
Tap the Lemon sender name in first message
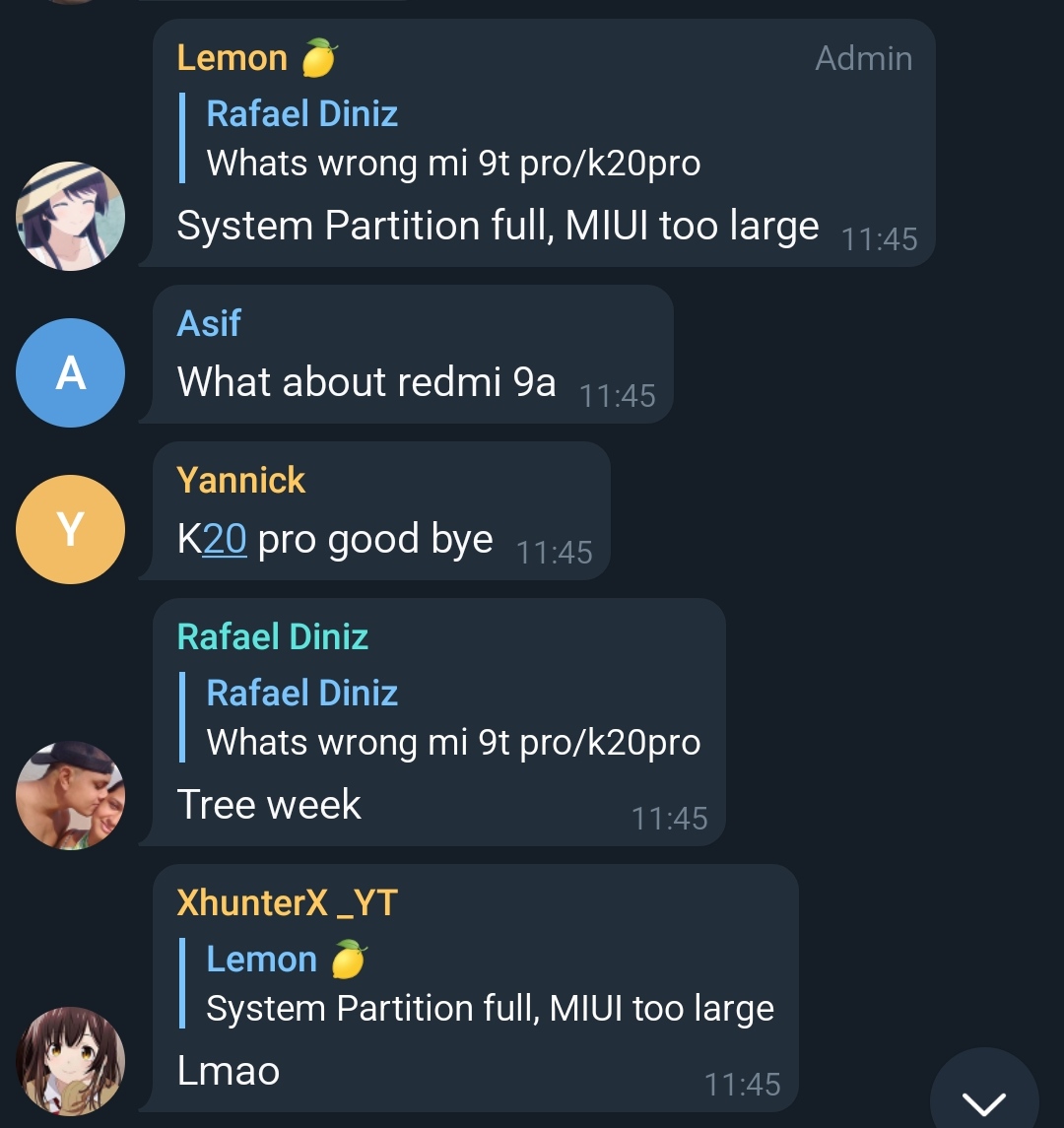[232, 57]
